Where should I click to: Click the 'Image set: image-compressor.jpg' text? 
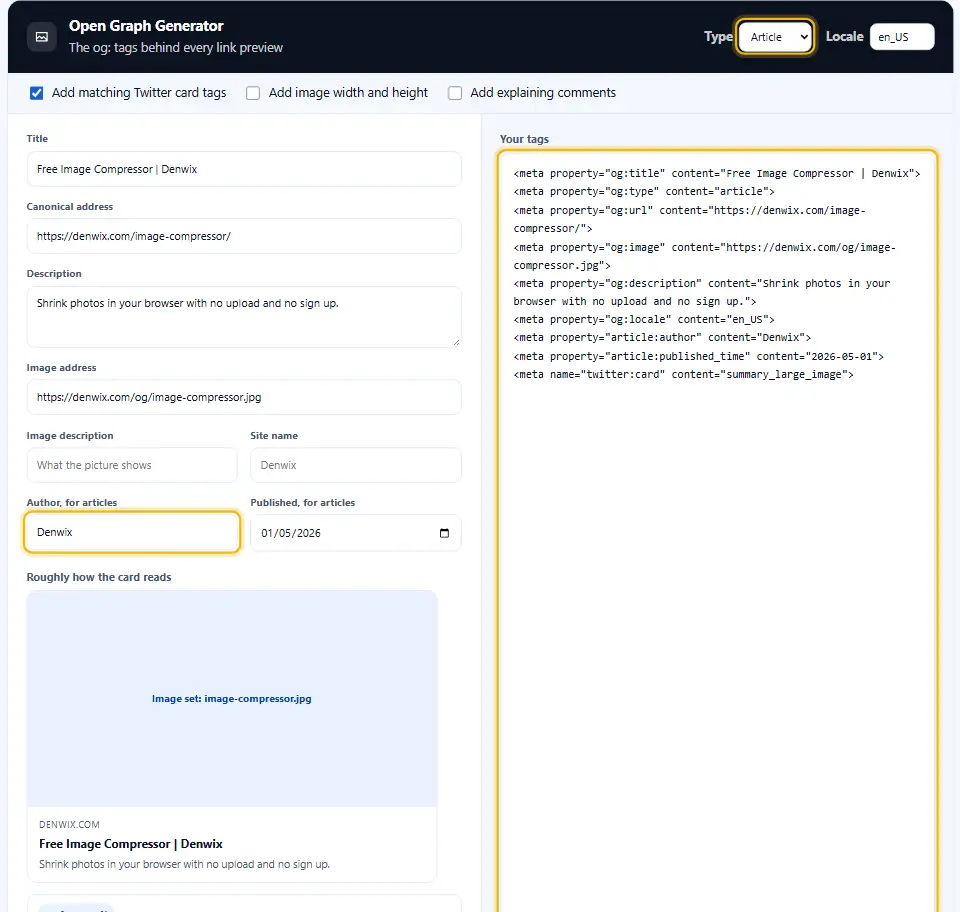[x=231, y=699]
